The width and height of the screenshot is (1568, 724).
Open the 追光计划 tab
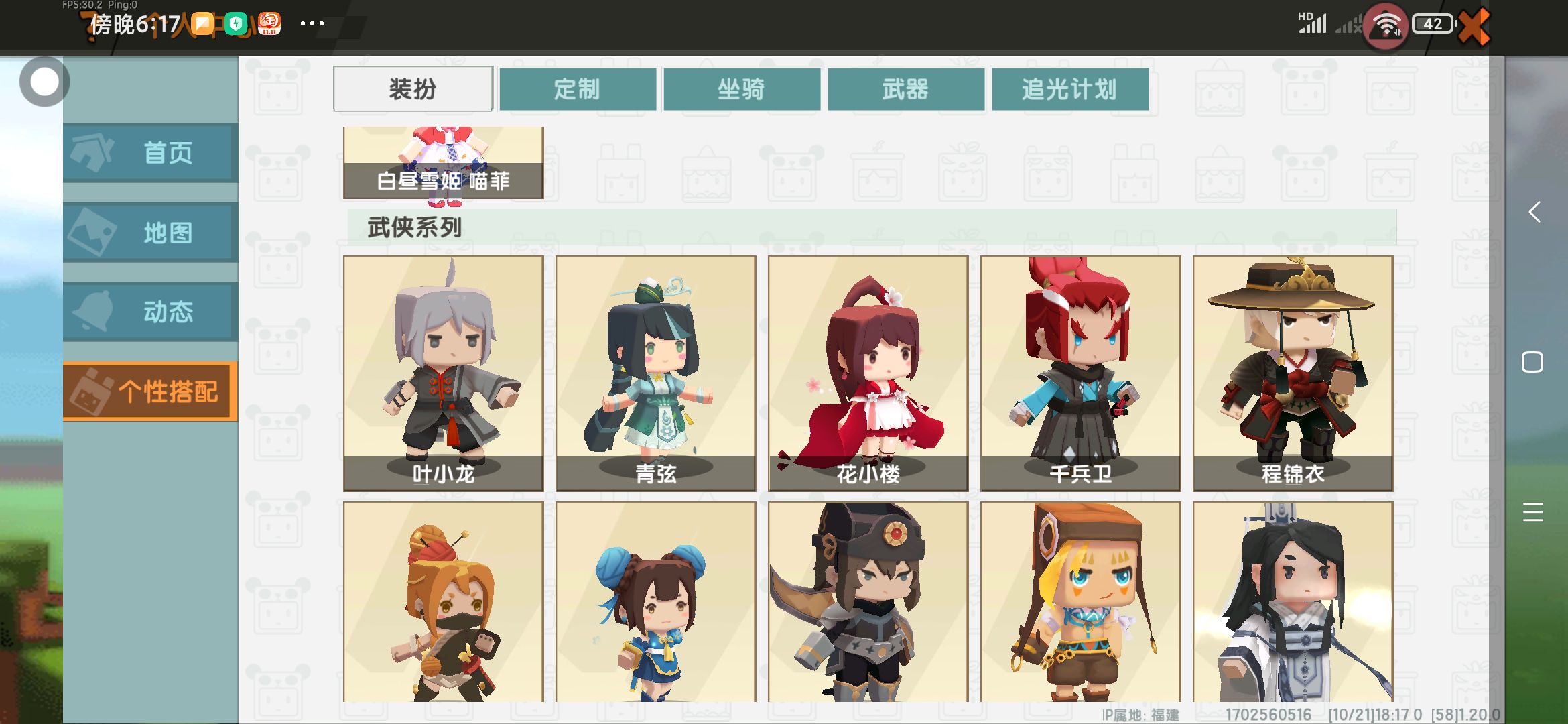1069,88
